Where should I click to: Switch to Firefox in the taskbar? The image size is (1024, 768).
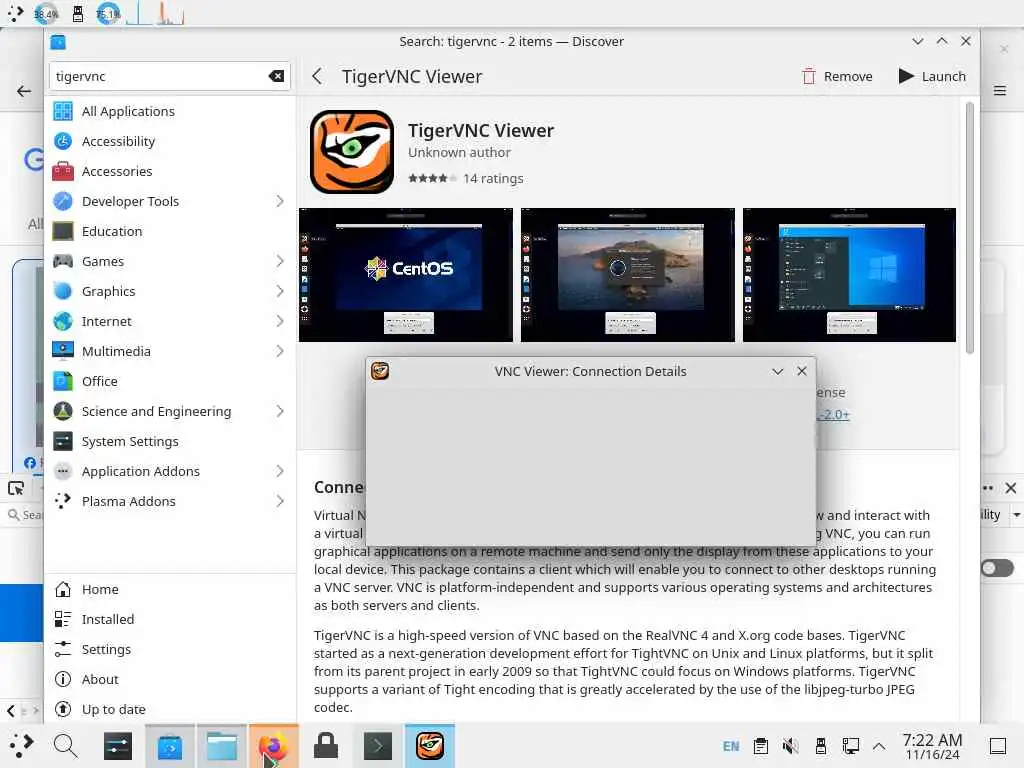274,746
